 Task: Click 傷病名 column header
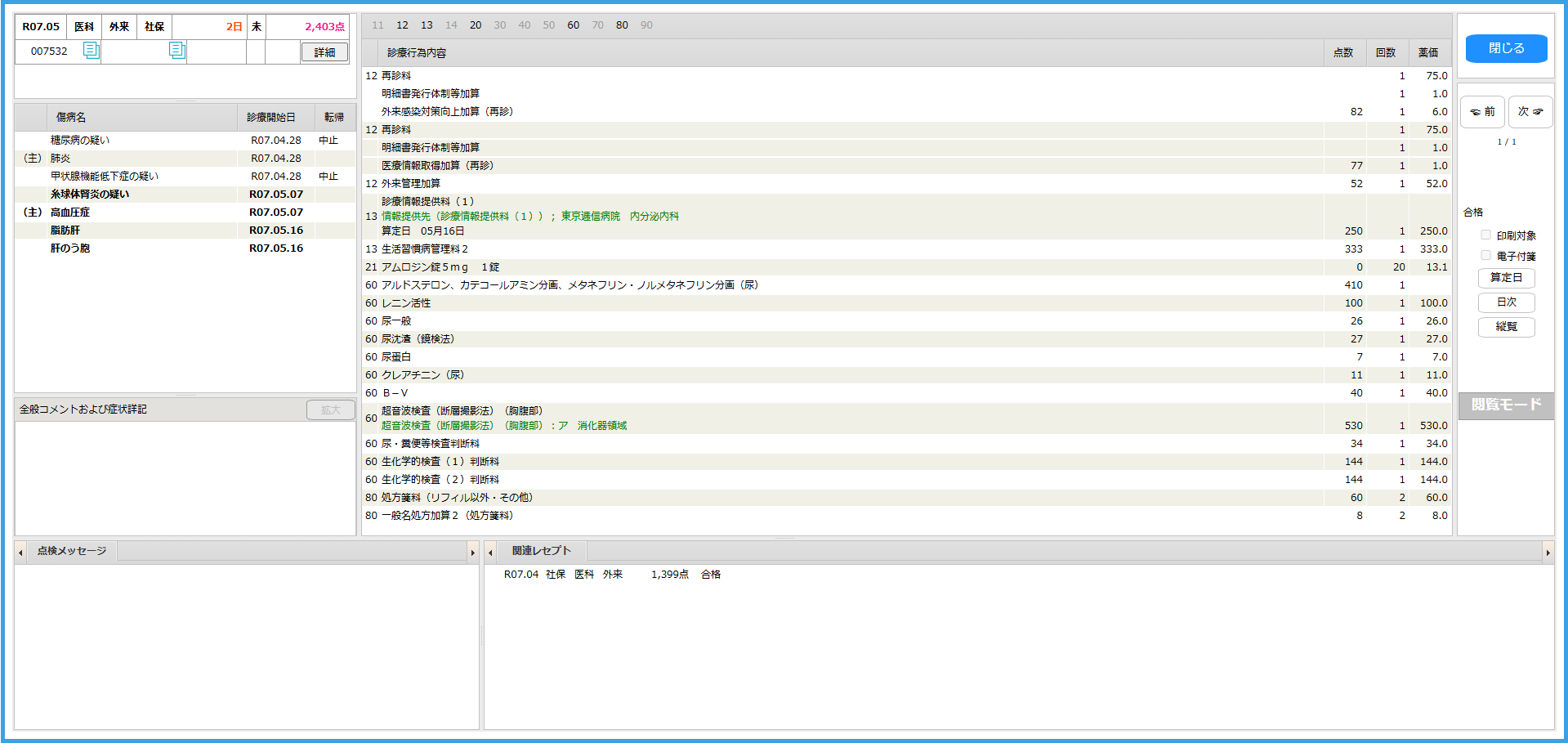pos(142,118)
